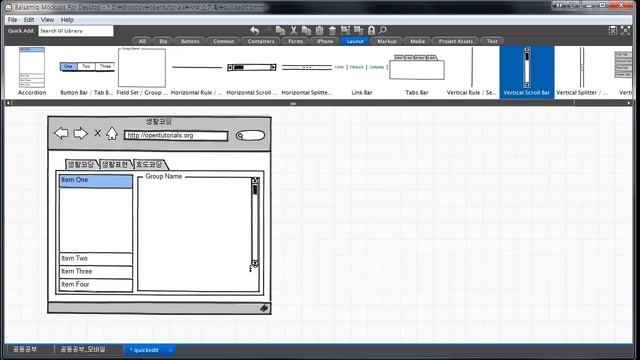Image resolution: width=640 pixels, height=360 pixels.
Task: Select Item Two in accordion
Action: click(x=96, y=259)
